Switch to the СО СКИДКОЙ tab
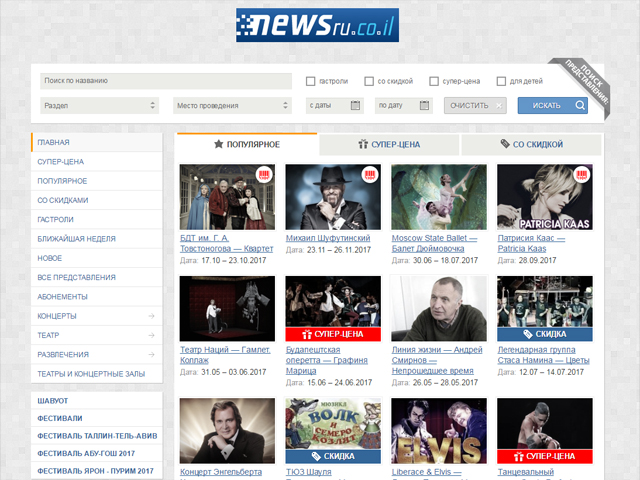Screen dimensions: 640x480 [531, 144]
